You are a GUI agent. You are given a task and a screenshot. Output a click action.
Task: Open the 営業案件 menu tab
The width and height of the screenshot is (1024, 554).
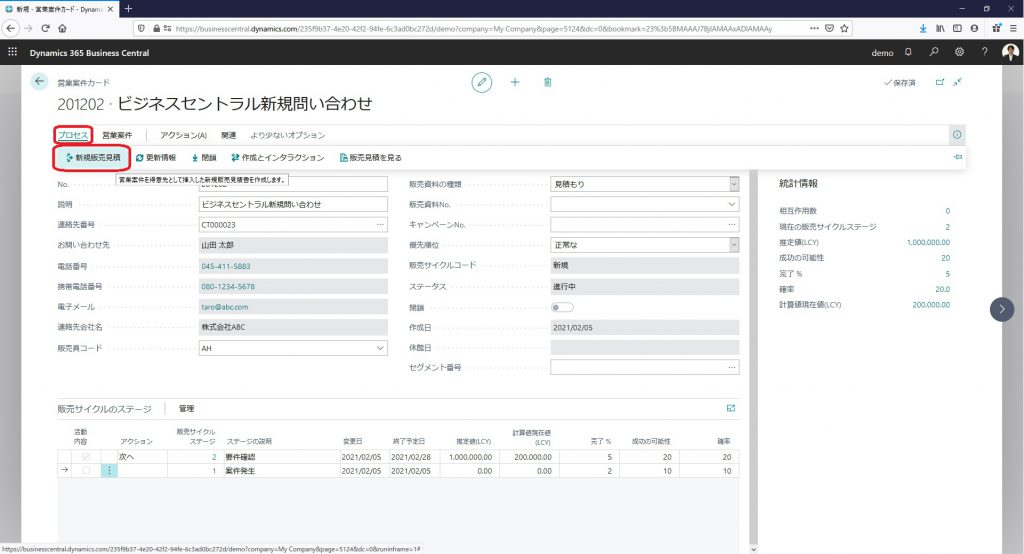[x=117, y=135]
